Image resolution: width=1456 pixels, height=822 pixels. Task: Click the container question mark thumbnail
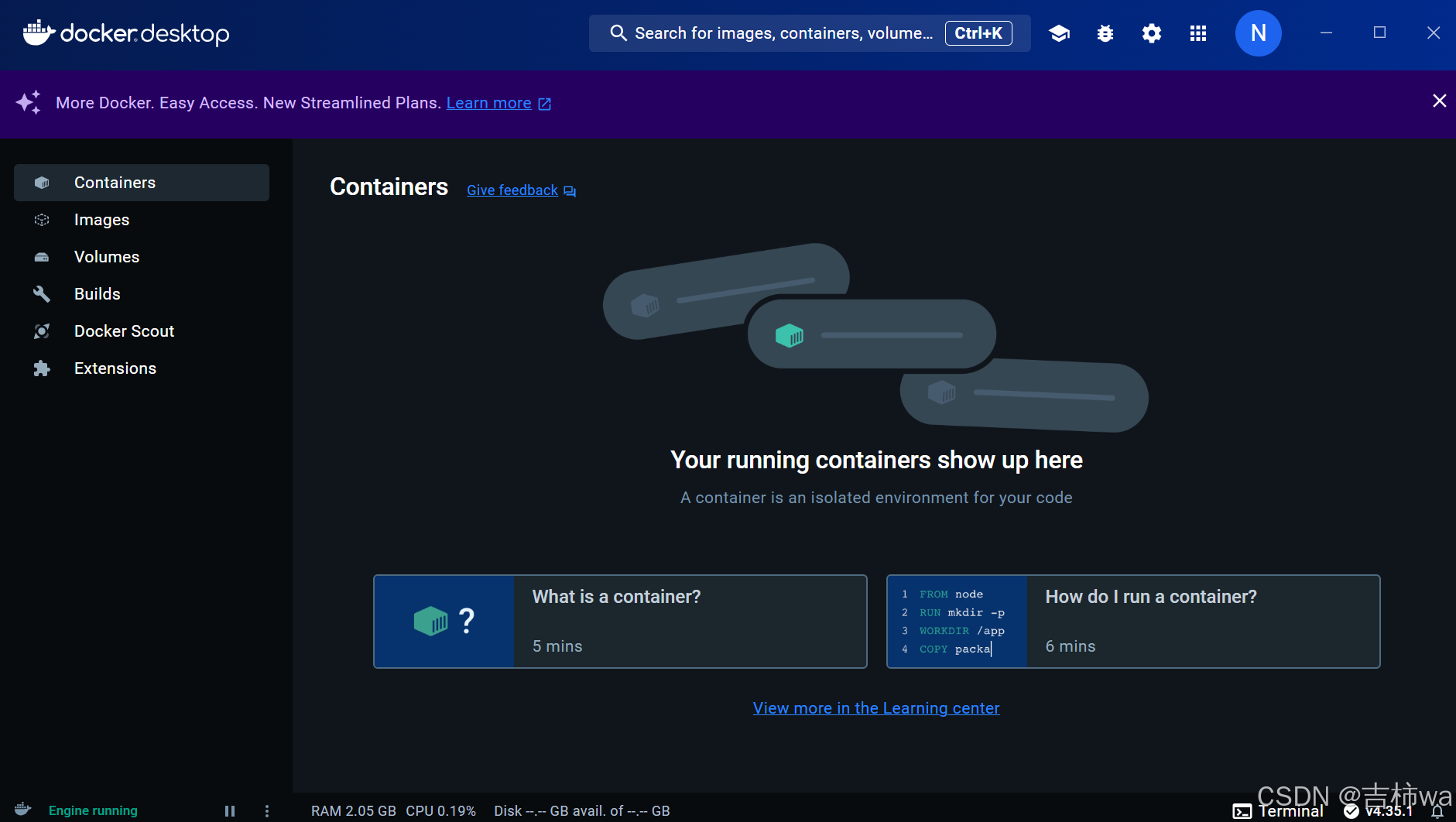pyautogui.click(x=444, y=622)
